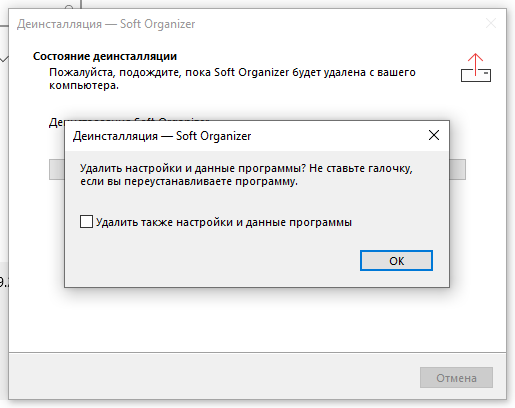The width and height of the screenshot is (515, 408).
Task: Confirm the dialog with the OK button
Action: point(396,261)
